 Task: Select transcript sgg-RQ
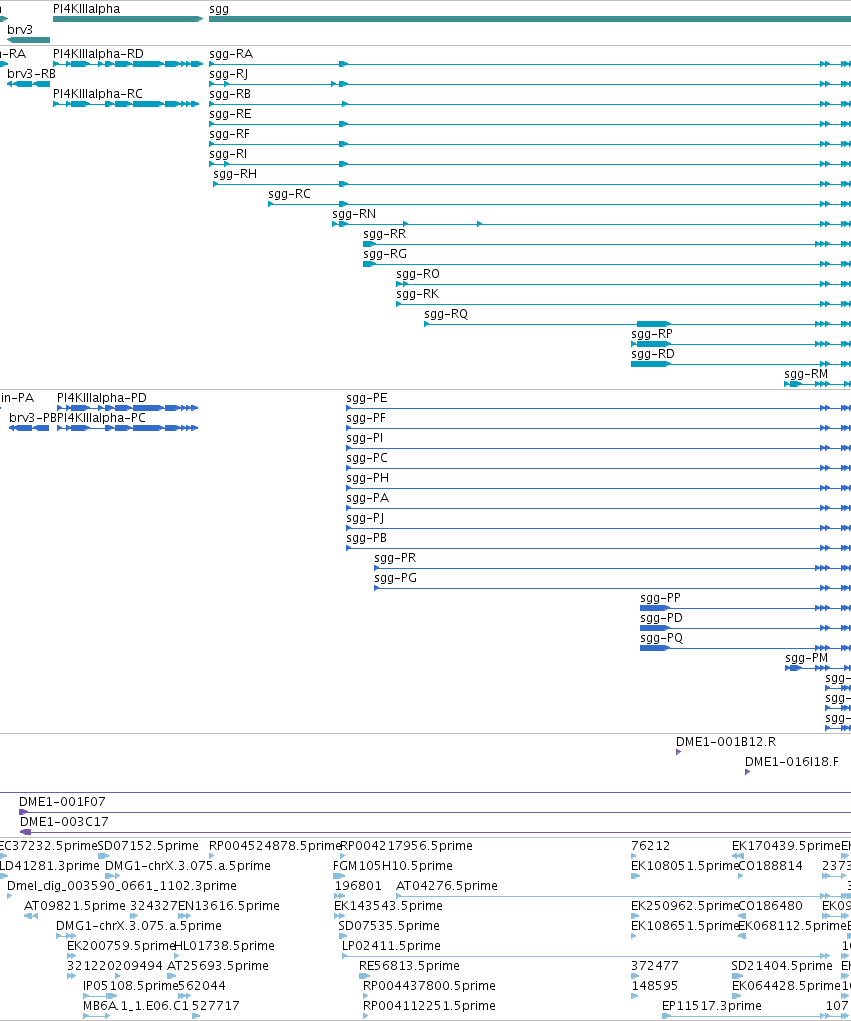(x=637, y=324)
